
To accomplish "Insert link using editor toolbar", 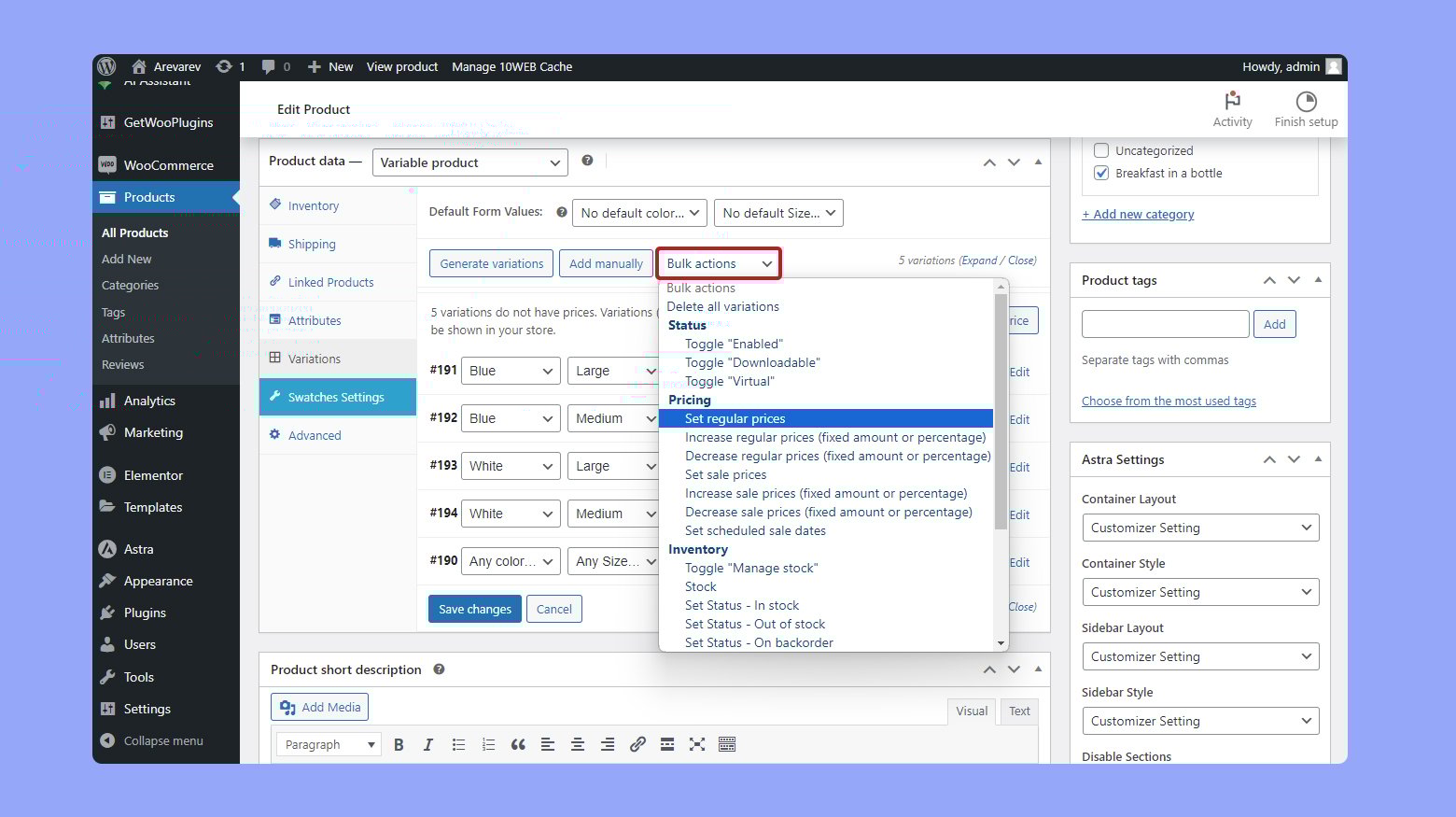I will [637, 744].
